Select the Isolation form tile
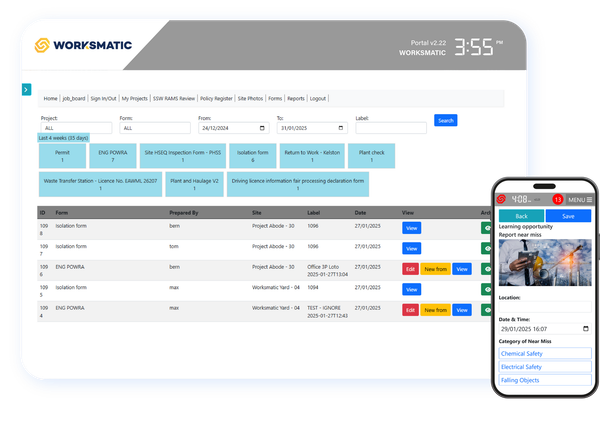Screen dimensions: 600x426 (x=253, y=156)
